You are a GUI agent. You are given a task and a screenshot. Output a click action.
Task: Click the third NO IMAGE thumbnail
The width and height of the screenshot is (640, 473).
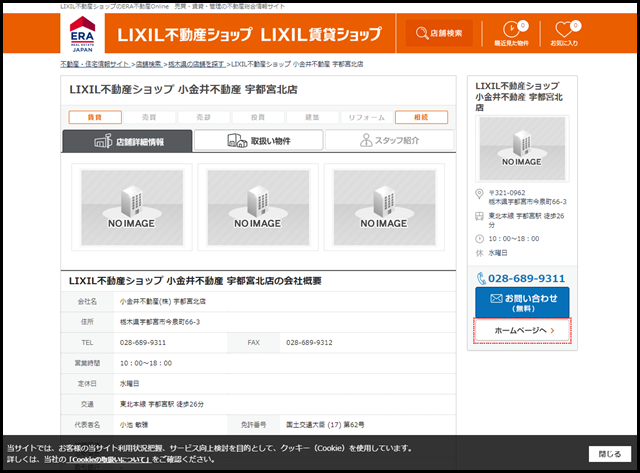pyautogui.click(x=384, y=207)
